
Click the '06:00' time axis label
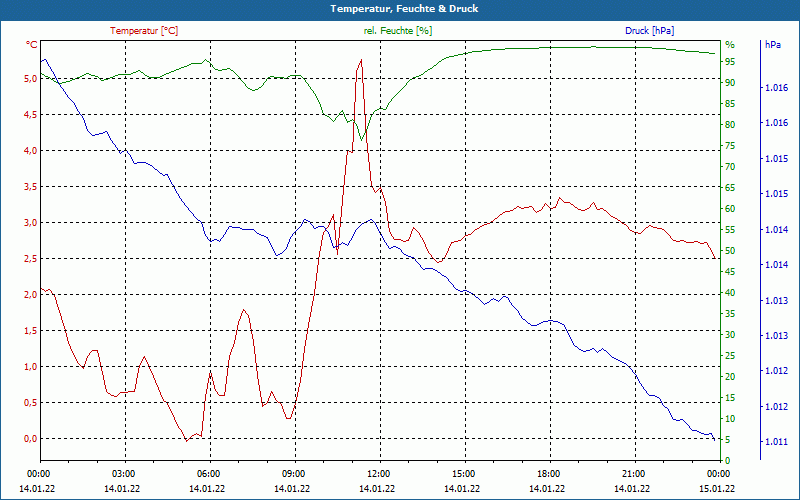click(207, 473)
